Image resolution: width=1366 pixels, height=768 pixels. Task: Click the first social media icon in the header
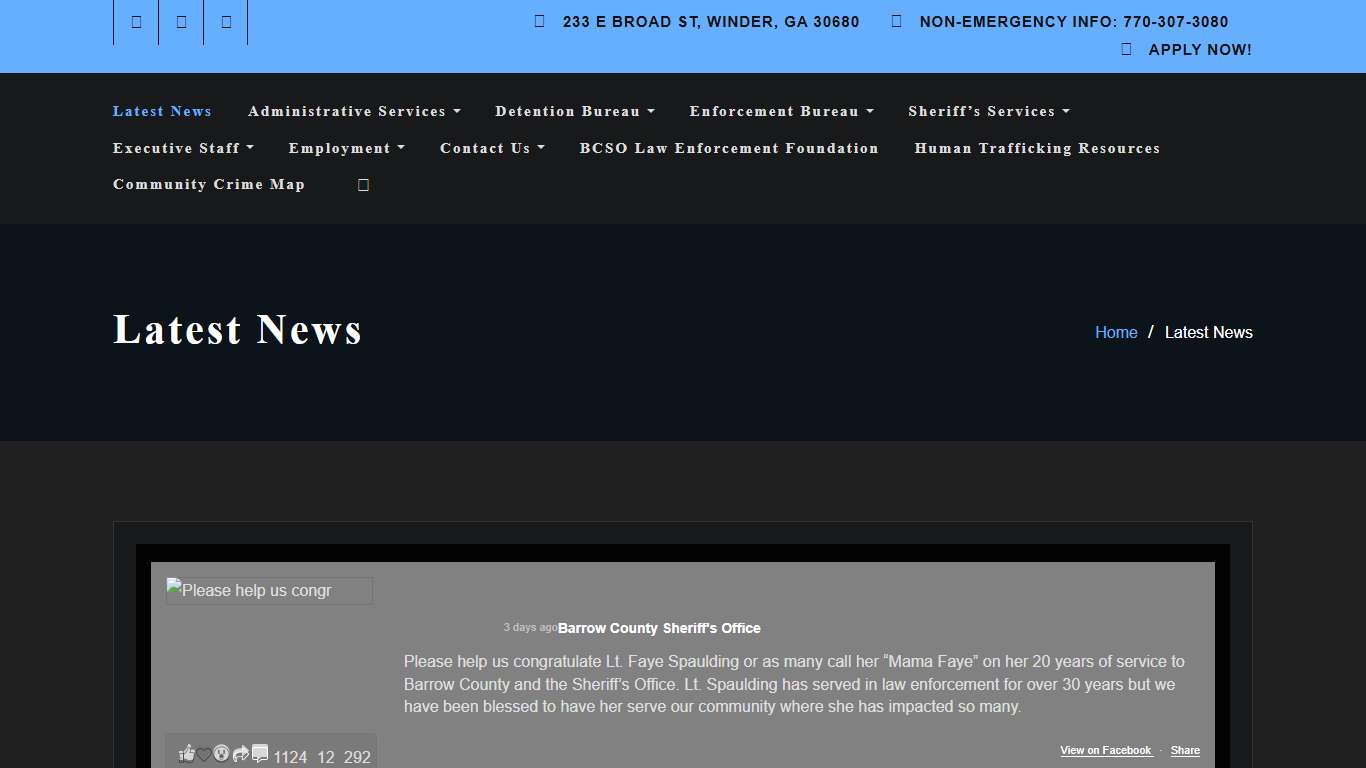coord(135,21)
